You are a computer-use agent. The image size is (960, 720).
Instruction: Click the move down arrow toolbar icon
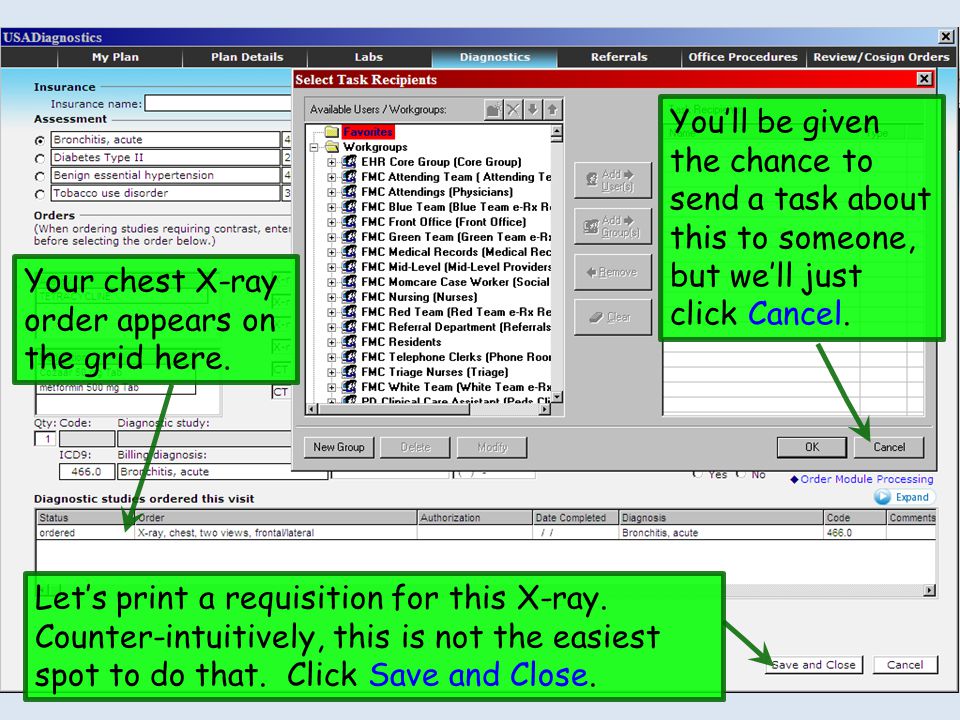533,110
